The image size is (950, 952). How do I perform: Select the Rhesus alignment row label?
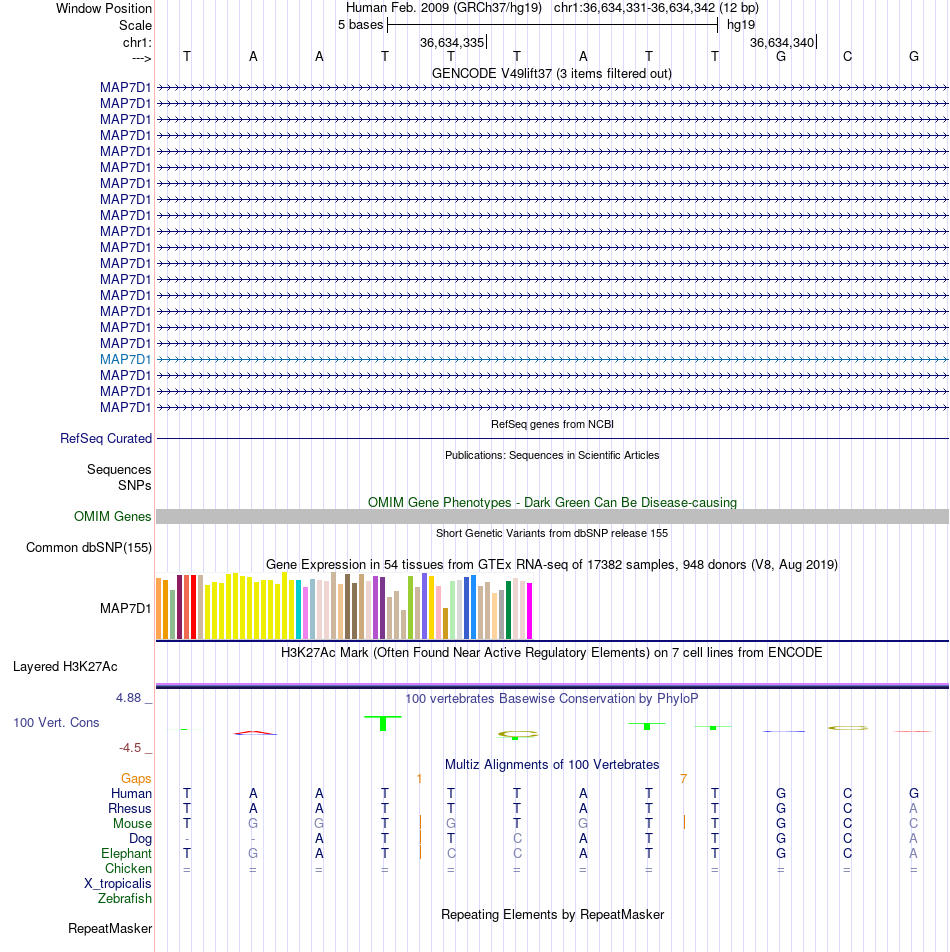(130, 809)
